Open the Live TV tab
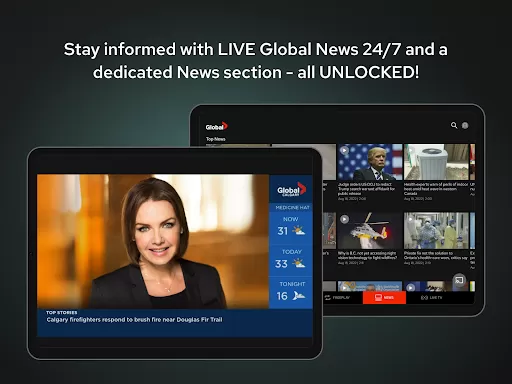This screenshot has width=512, height=384. click(x=431, y=298)
